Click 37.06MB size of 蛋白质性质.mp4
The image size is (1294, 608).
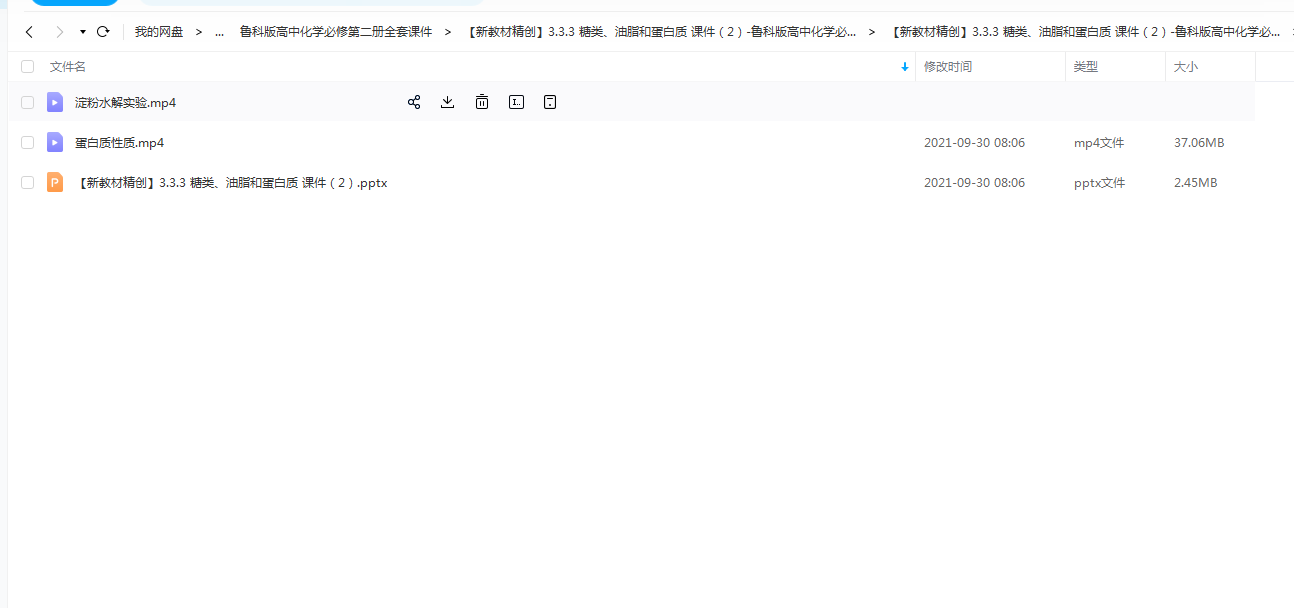pyautogui.click(x=1199, y=143)
